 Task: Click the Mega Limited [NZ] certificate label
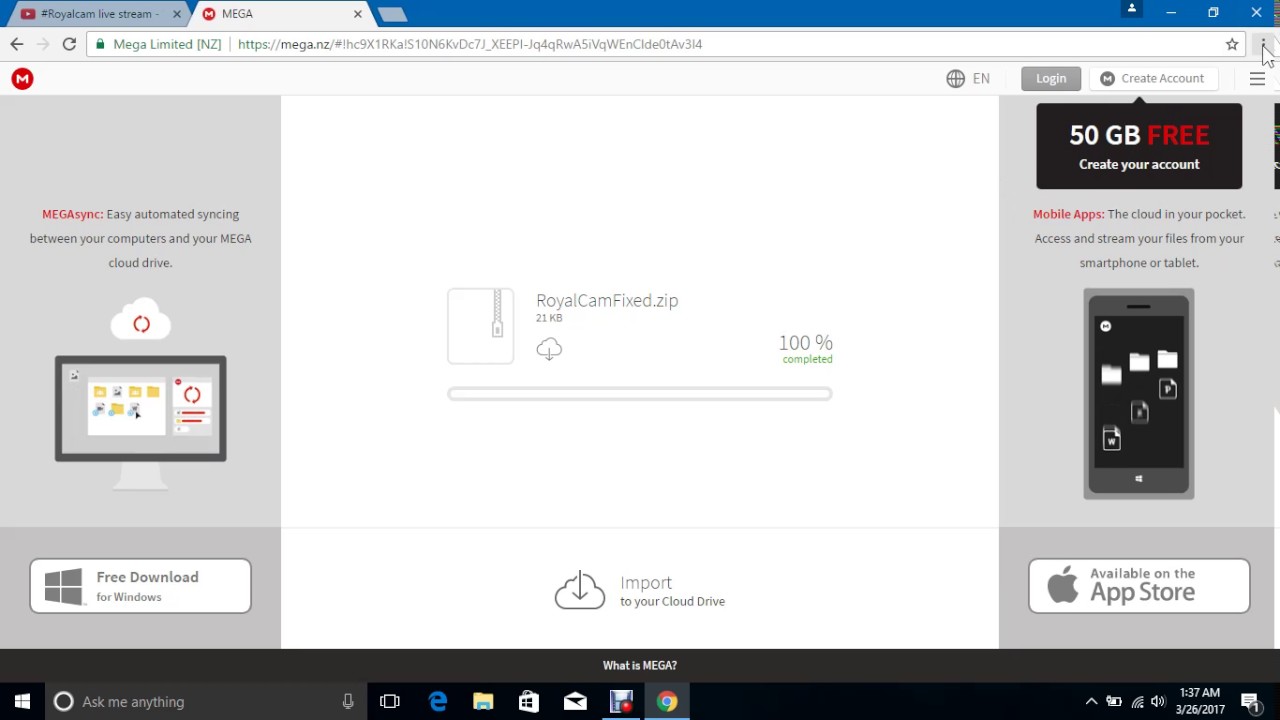click(x=158, y=44)
